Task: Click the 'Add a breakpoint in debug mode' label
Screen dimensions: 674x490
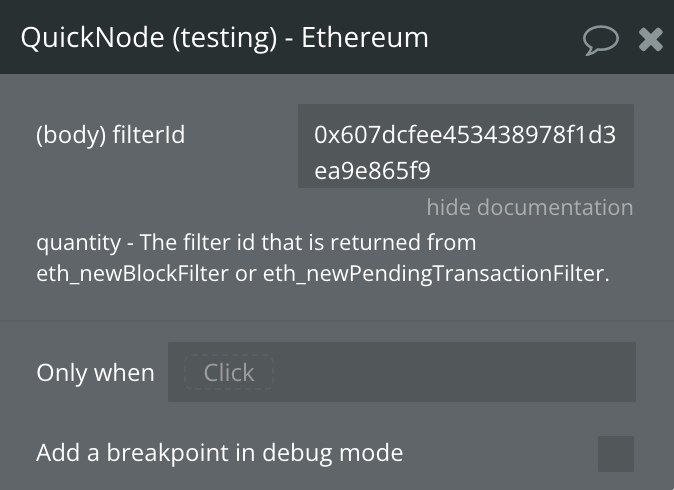Action: coord(219,453)
